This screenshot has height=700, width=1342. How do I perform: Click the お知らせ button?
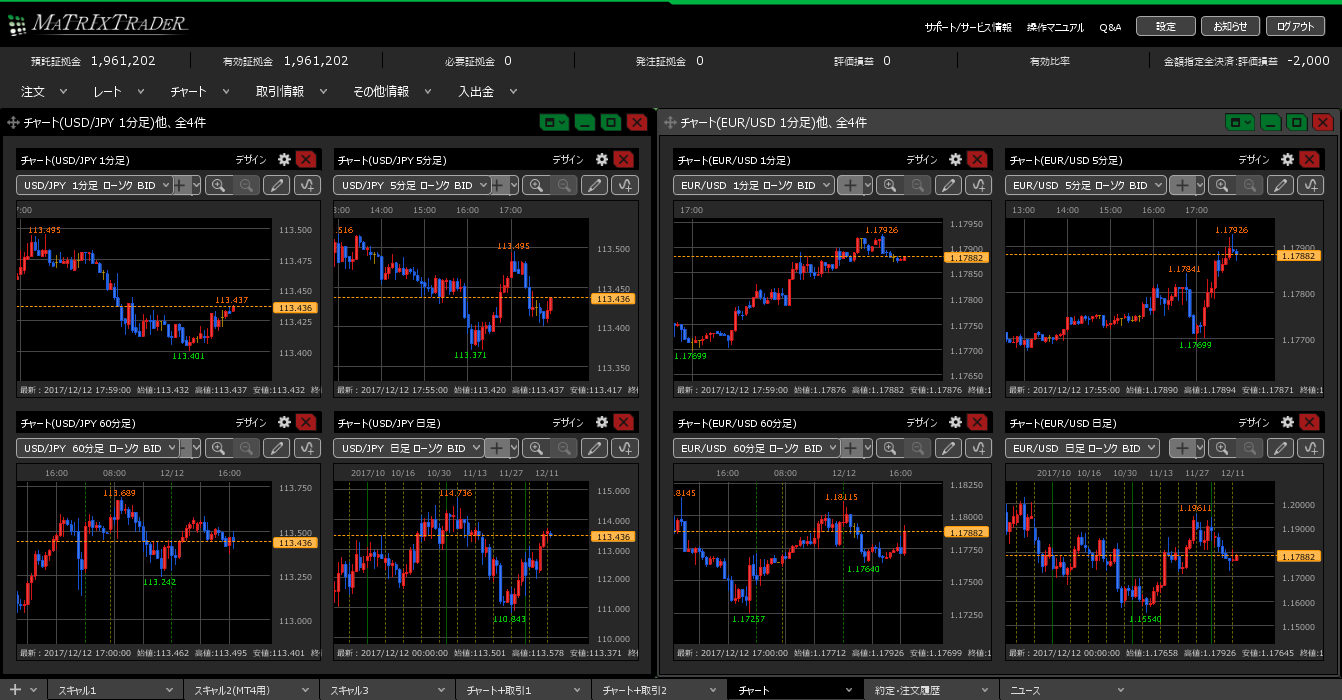pyautogui.click(x=1229, y=27)
